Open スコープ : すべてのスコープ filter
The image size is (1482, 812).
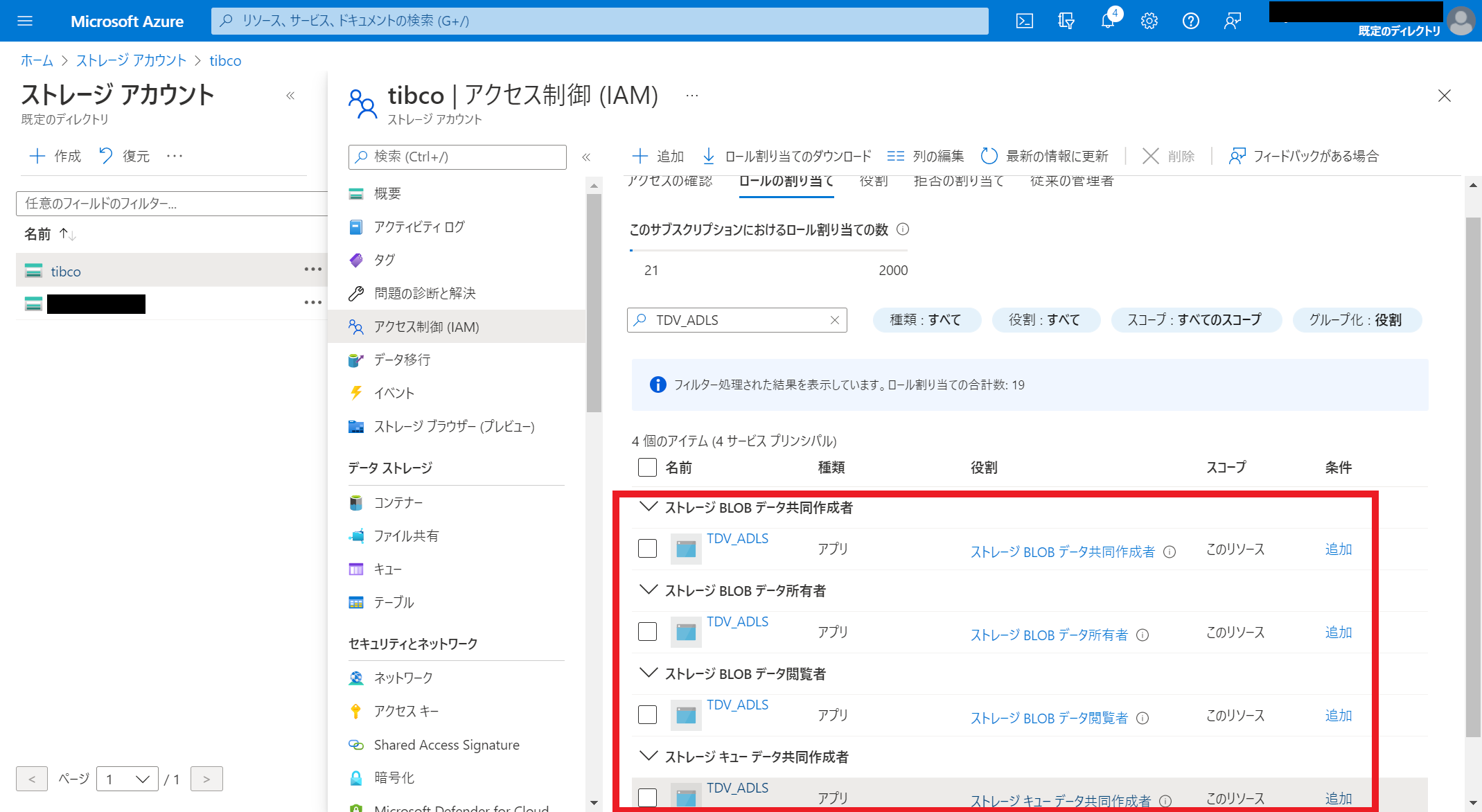(1195, 320)
